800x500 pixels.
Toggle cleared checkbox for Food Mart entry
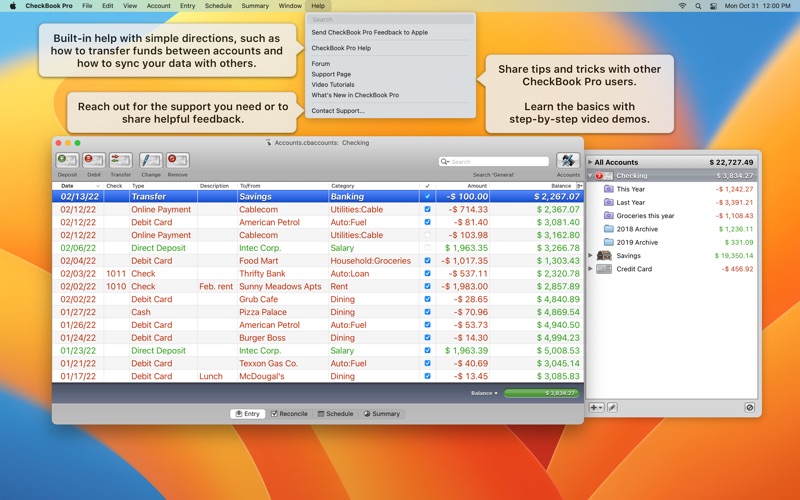(x=428, y=260)
